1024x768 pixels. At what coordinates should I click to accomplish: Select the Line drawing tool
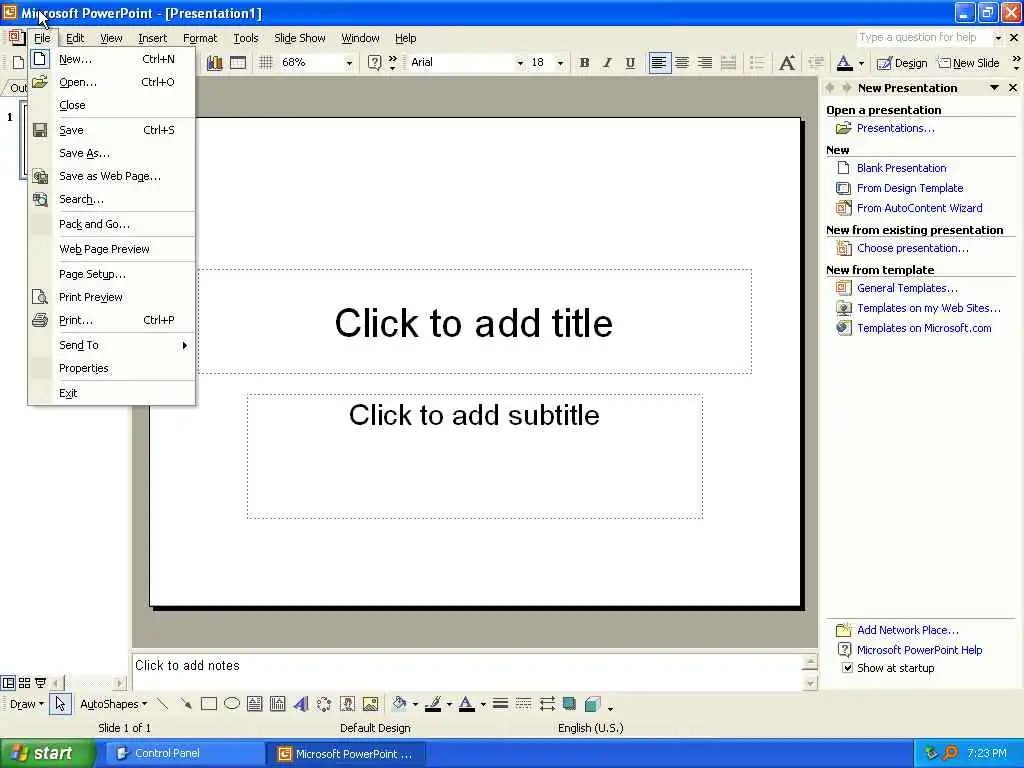click(x=163, y=704)
